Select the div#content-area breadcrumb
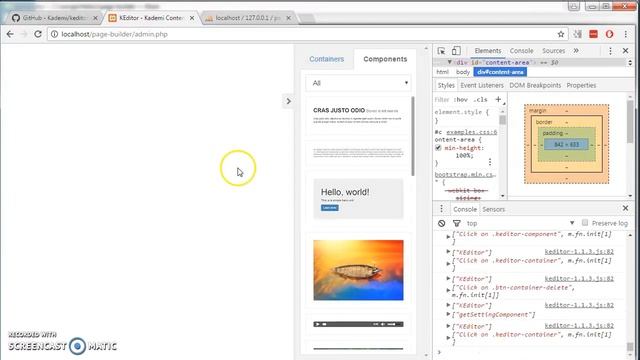 coord(500,72)
